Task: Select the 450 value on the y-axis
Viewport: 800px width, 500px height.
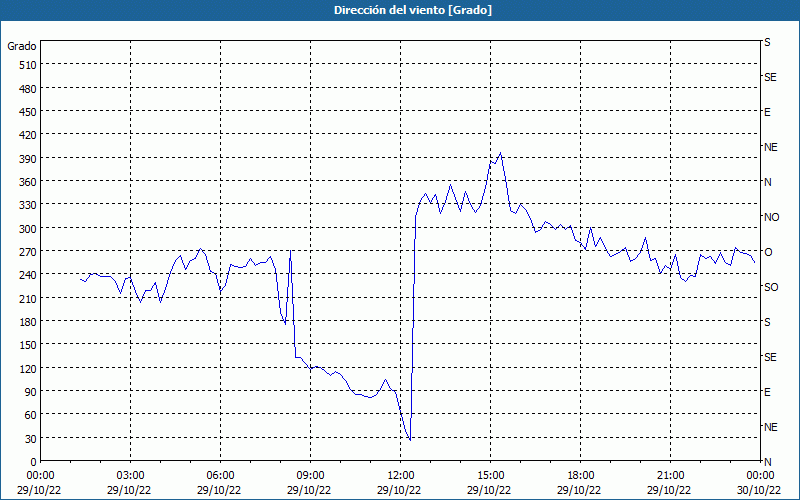Action: pos(28,112)
